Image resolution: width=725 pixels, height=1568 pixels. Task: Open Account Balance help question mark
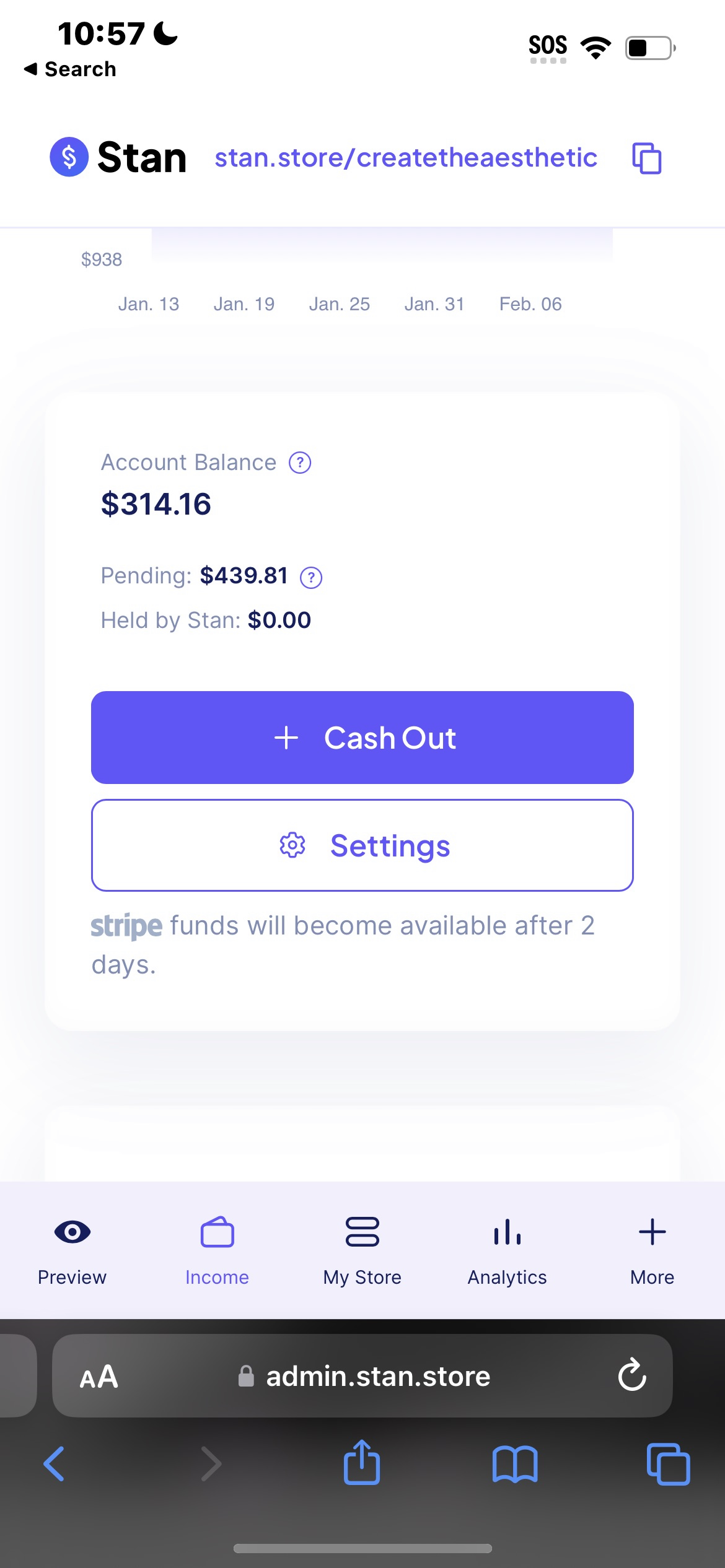click(x=300, y=463)
